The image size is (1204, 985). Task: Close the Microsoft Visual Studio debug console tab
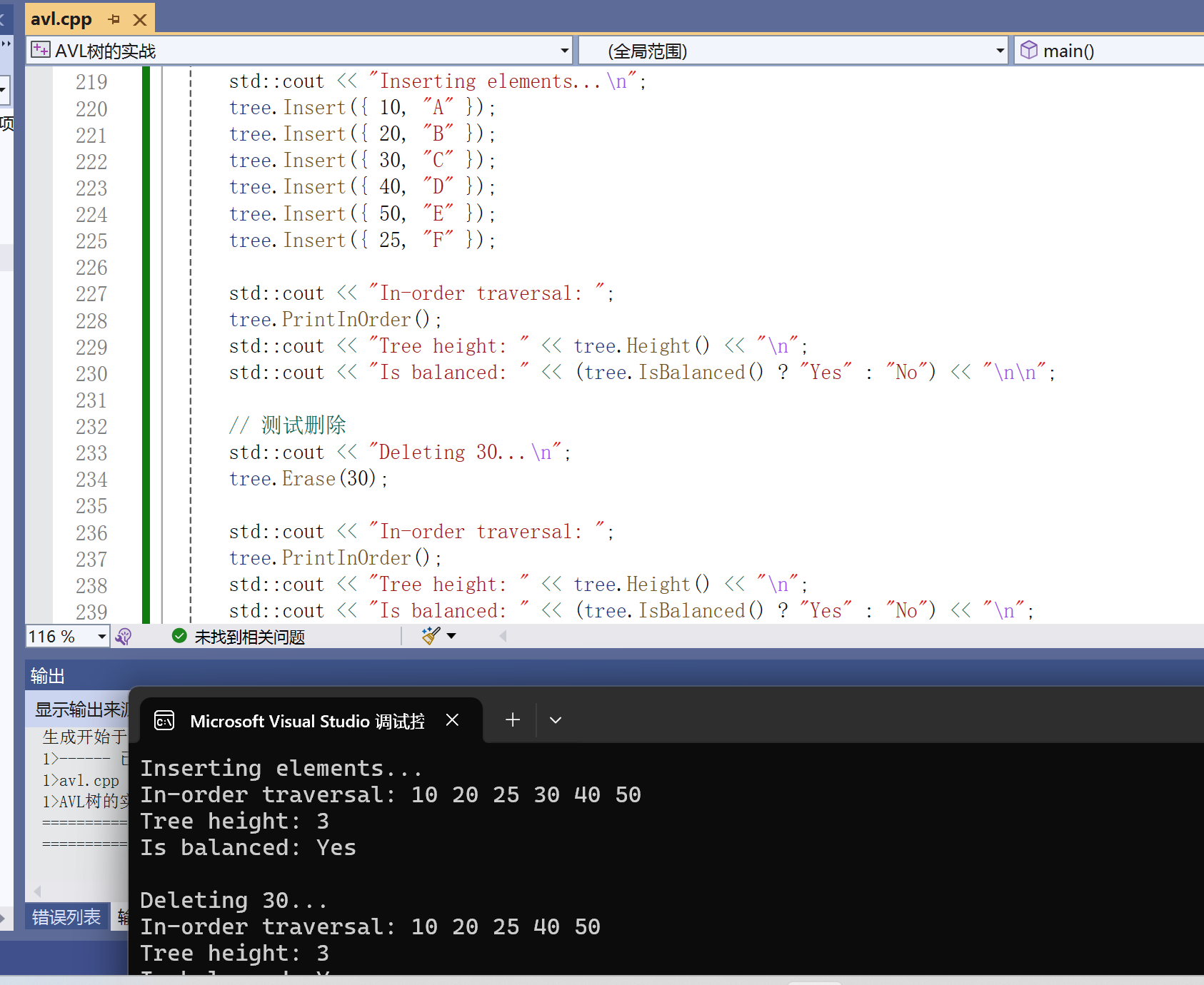click(452, 720)
